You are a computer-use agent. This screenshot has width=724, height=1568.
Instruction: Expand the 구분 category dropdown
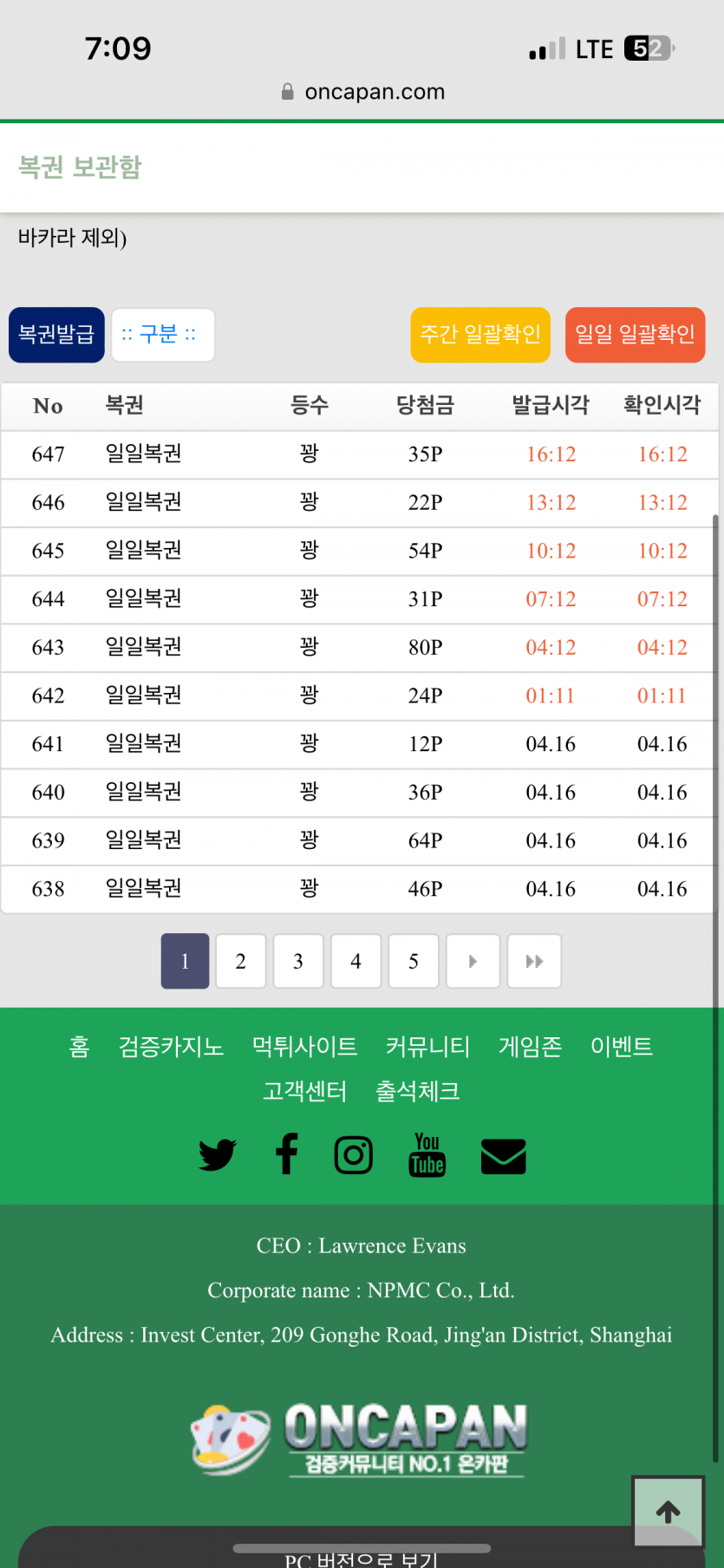(163, 335)
